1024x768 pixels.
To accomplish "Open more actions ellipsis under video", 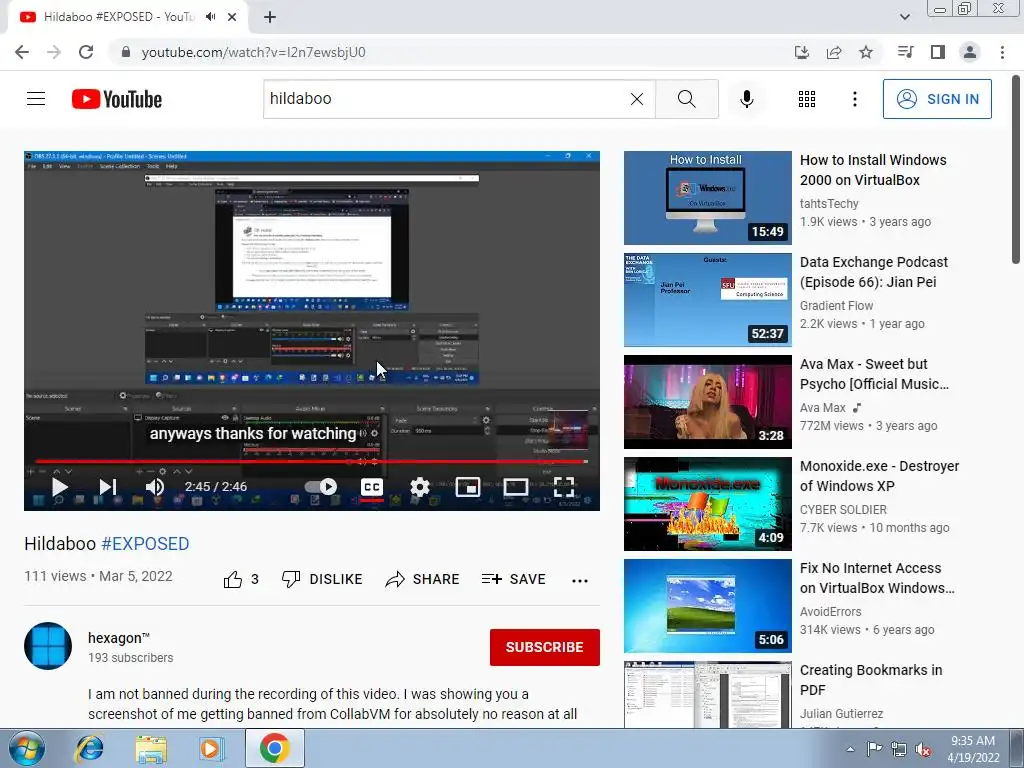I will coord(580,580).
